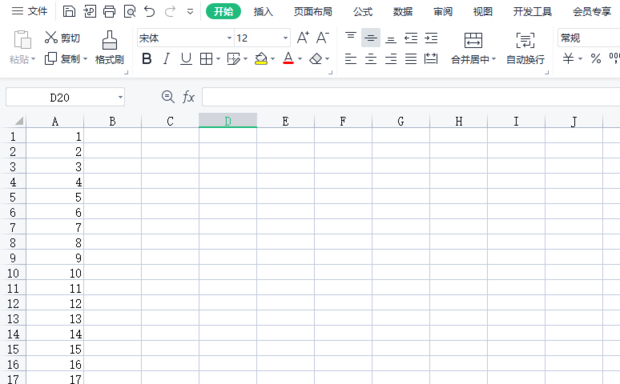Switch to the 公式 tab

coord(363,11)
